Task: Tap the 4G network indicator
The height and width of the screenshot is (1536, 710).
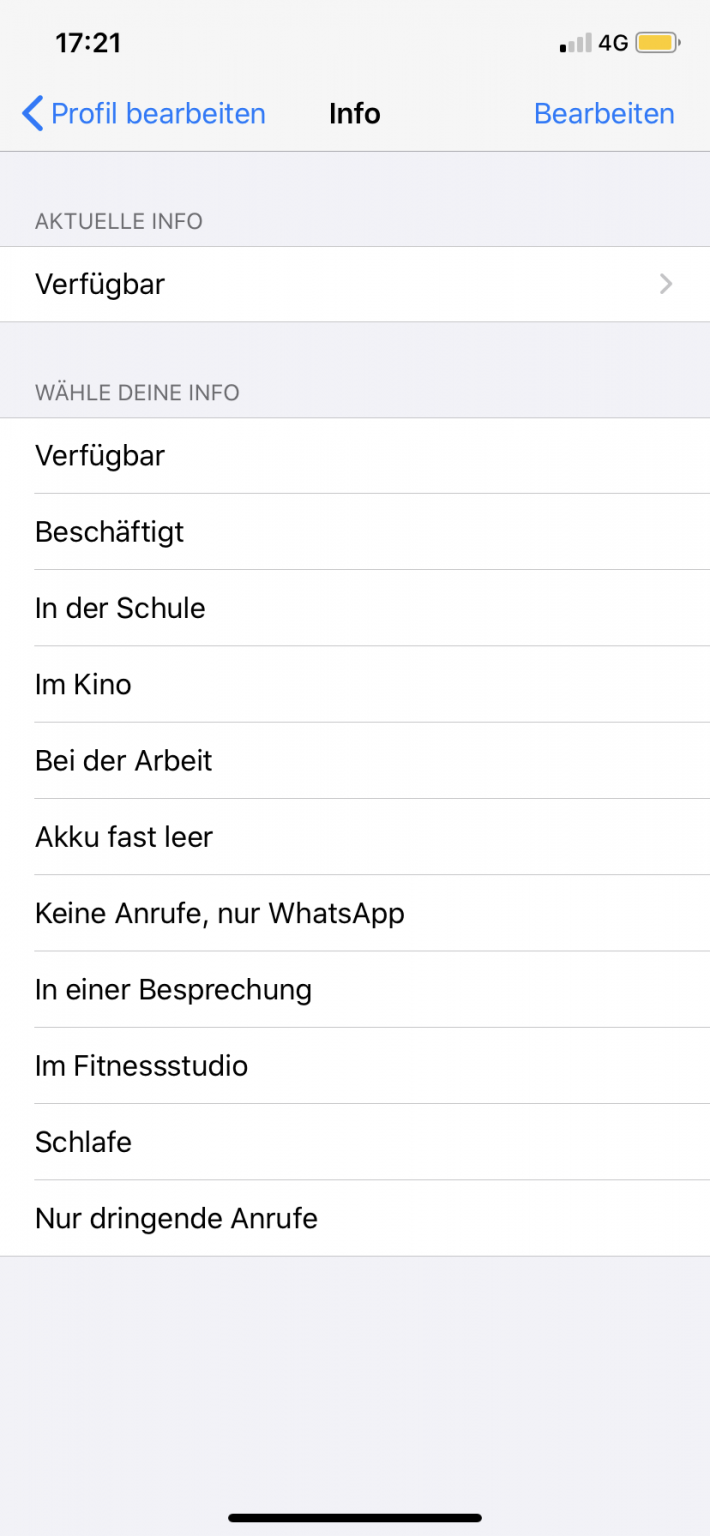Action: tap(612, 43)
